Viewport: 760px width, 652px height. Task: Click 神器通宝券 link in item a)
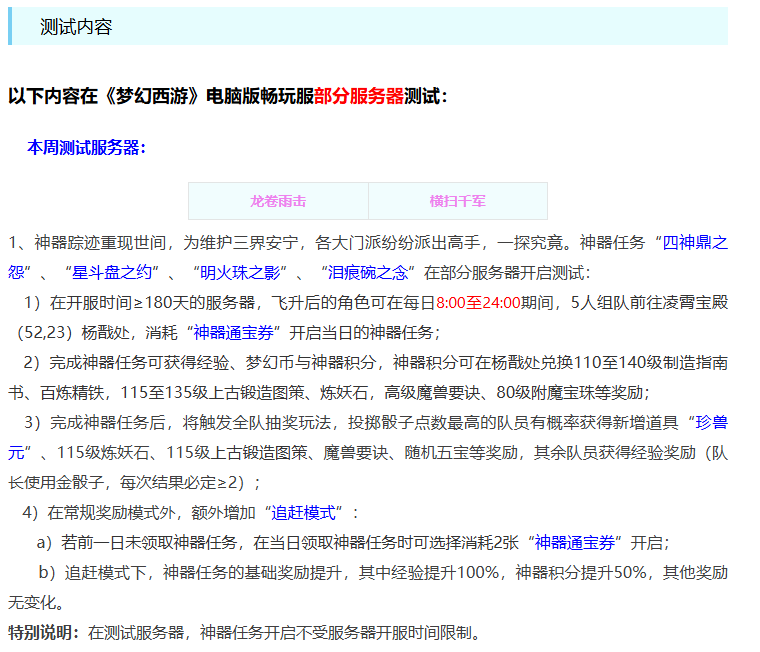pos(574,542)
